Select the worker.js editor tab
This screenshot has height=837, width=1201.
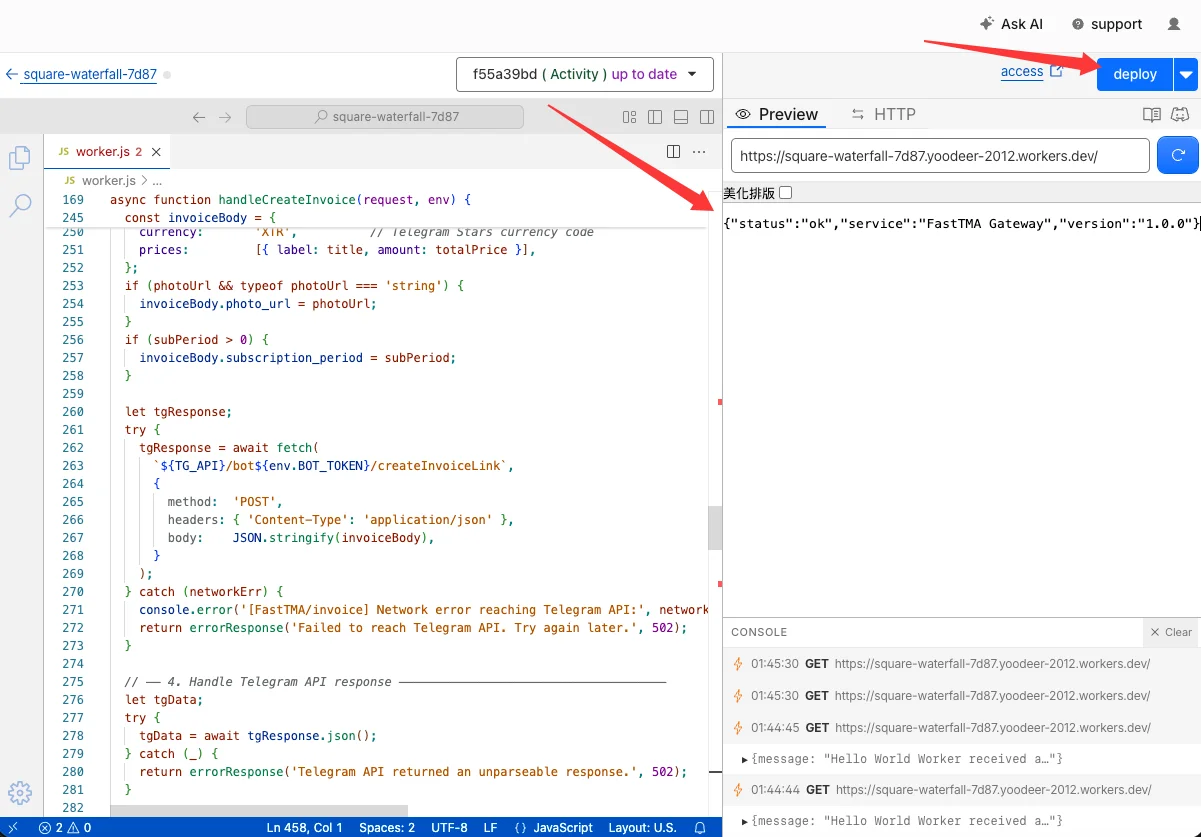coord(107,152)
